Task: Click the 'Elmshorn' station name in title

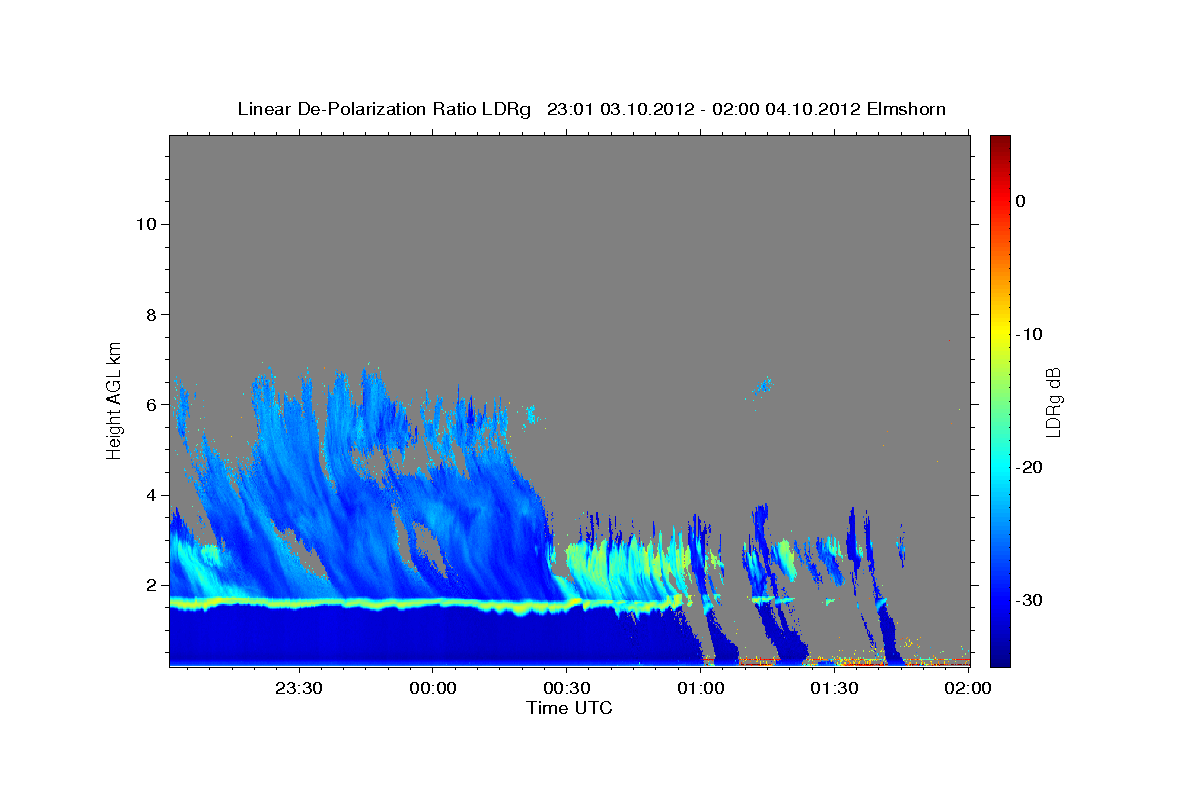Action: pyautogui.click(x=907, y=108)
